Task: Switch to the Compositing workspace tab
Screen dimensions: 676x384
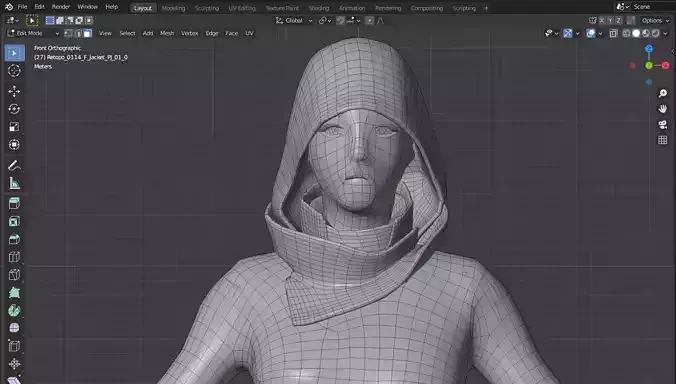Action: [x=427, y=8]
